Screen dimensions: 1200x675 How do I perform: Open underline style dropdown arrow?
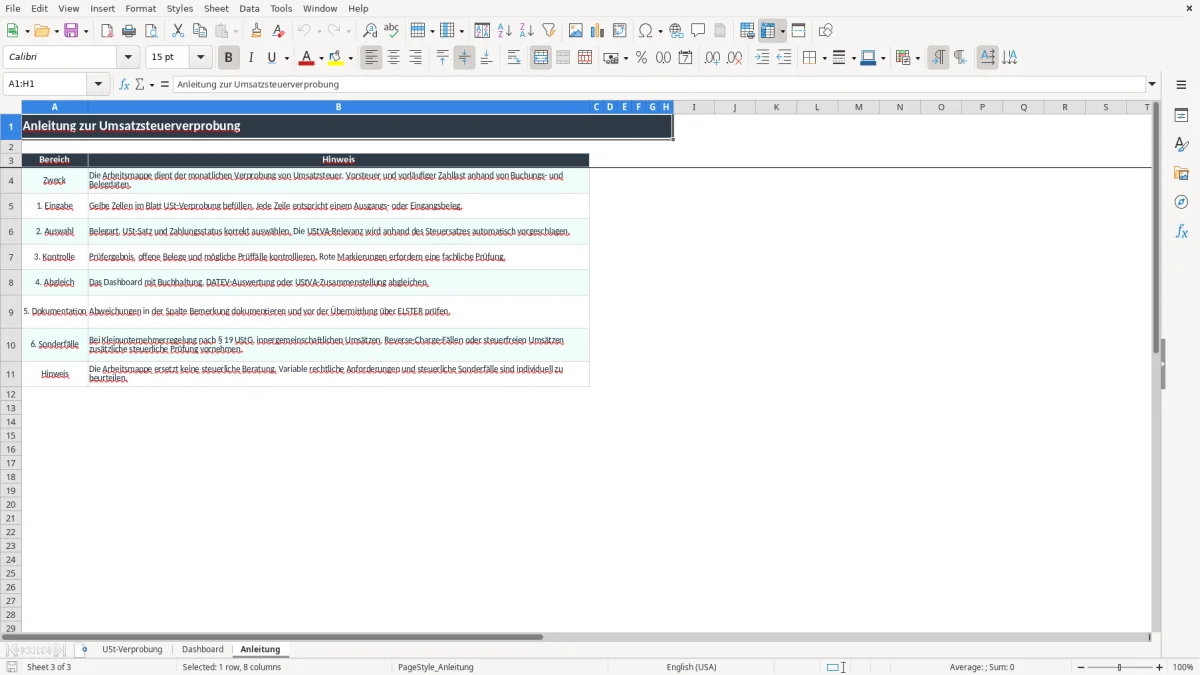(x=286, y=58)
